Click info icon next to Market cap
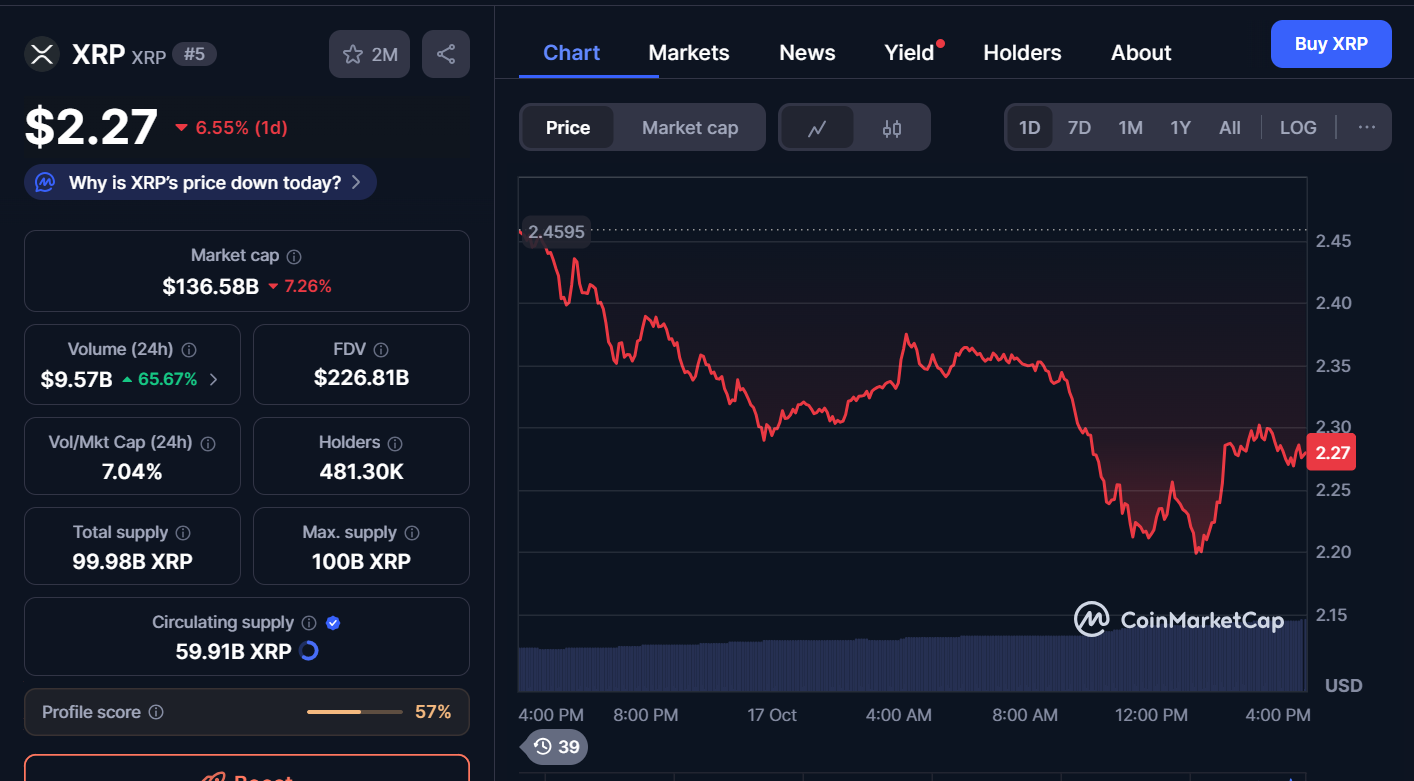This screenshot has width=1414, height=781. (294, 257)
